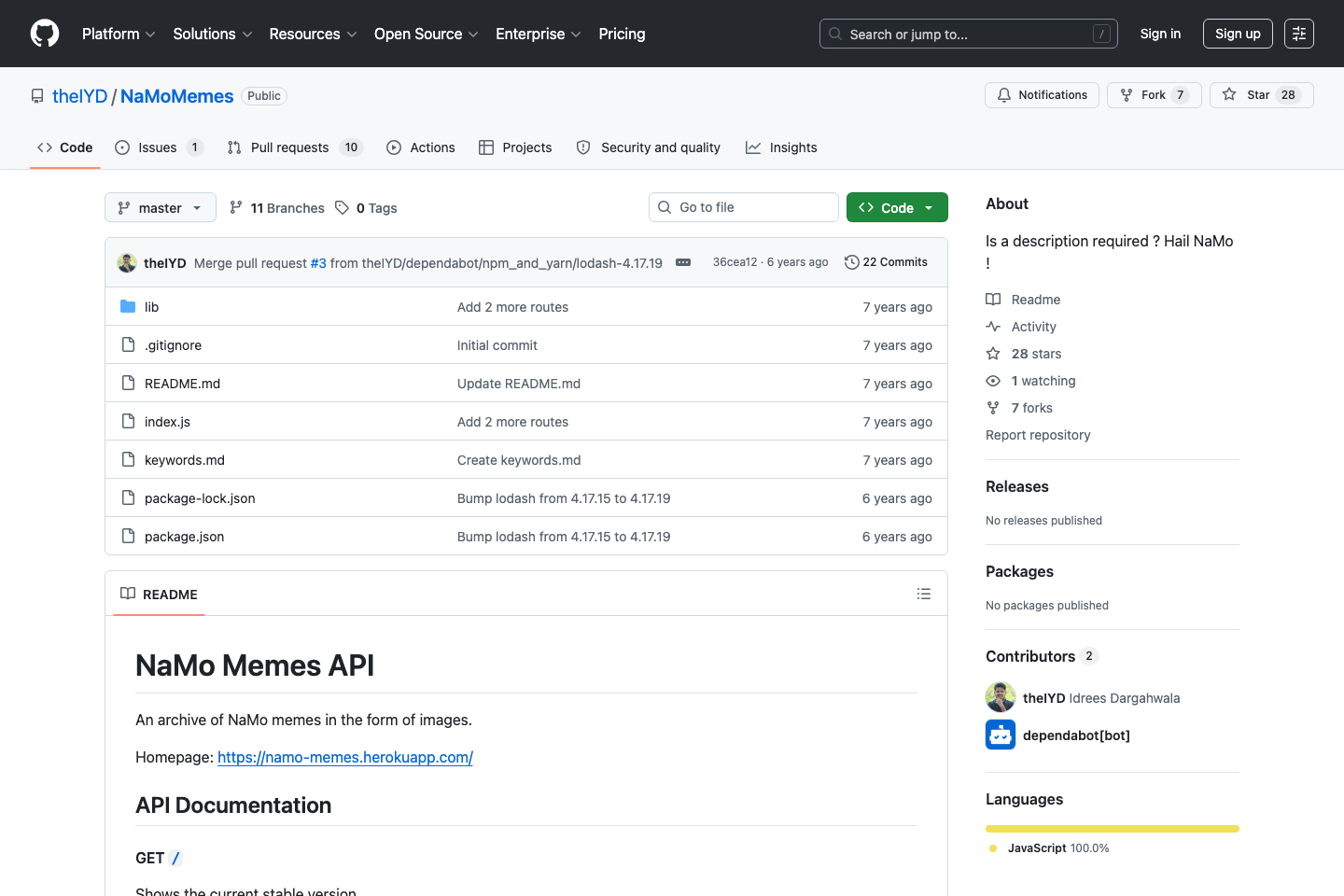Fork the repository
The image size is (1344, 896).
tap(1154, 94)
